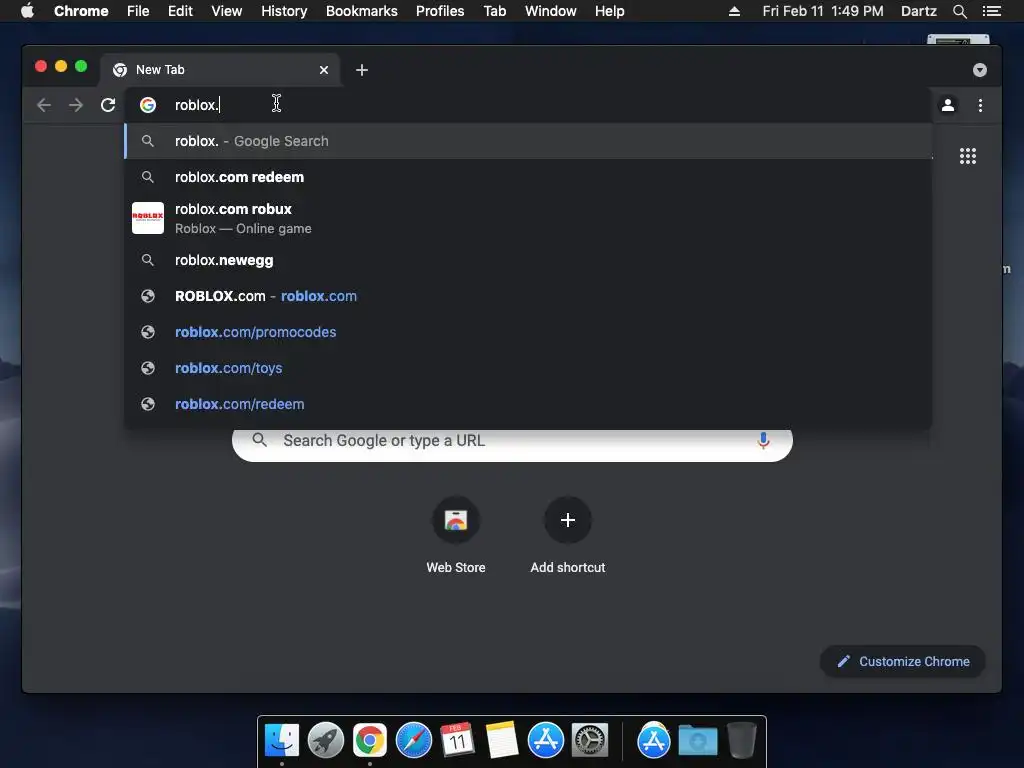Open Spotlight search in the menu bar
The height and width of the screenshot is (768, 1024).
tap(959, 11)
